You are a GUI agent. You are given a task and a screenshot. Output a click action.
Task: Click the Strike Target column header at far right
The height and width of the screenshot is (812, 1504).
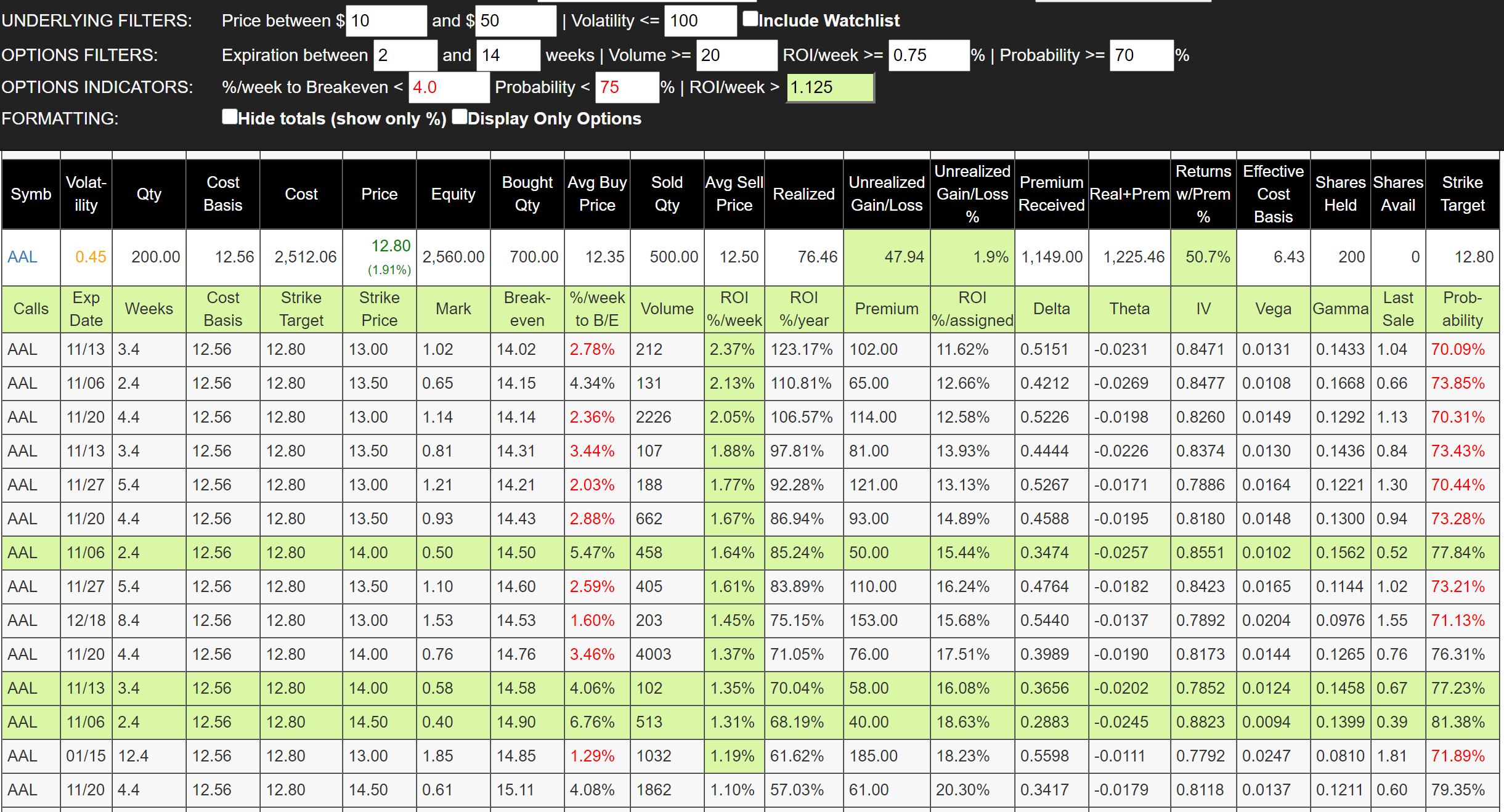coord(1462,194)
